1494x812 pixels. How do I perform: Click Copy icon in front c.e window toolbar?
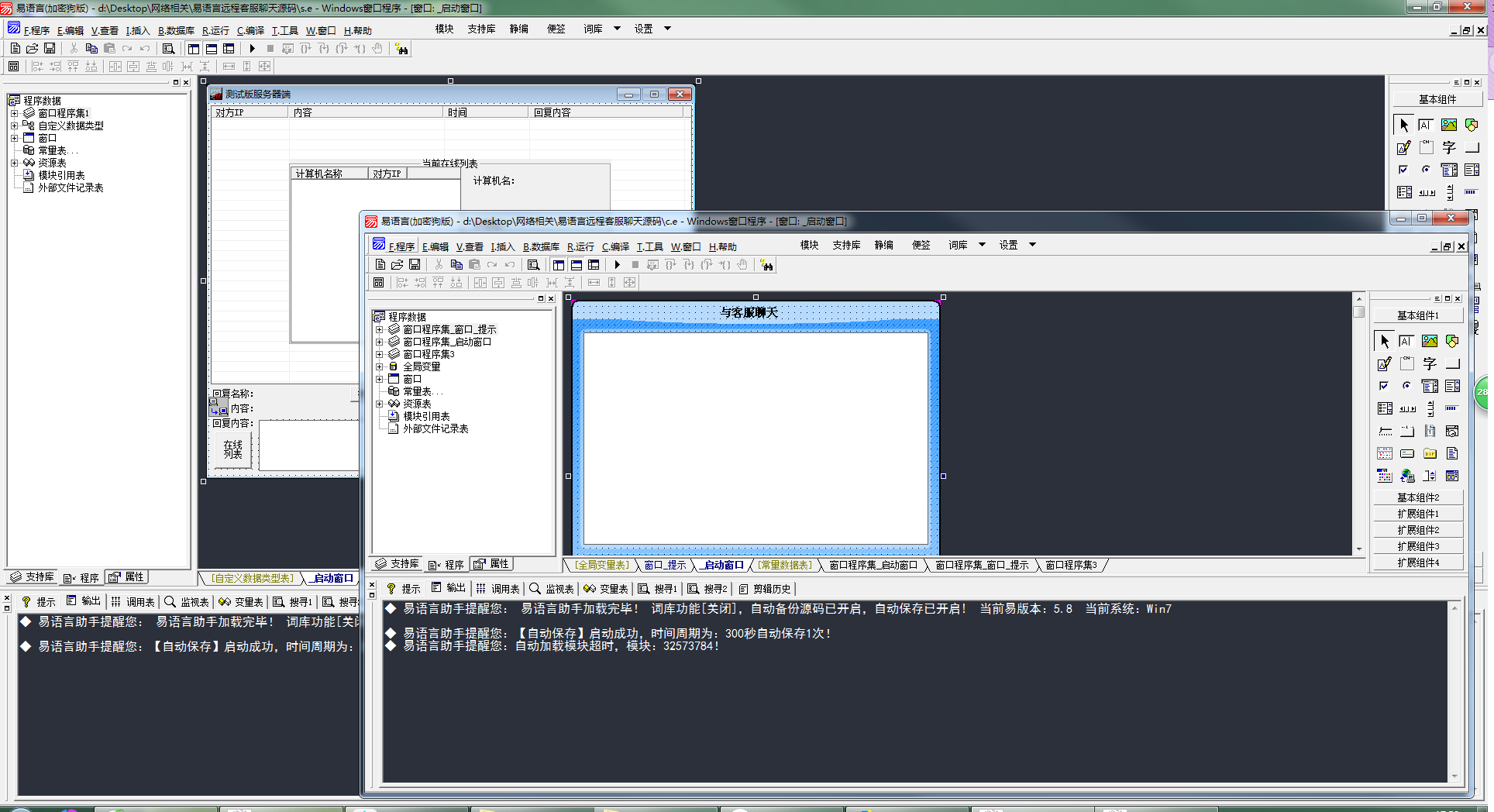[456, 265]
